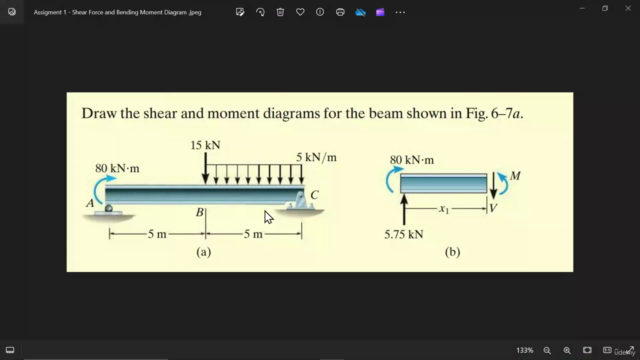Open the See more three-dots menu
This screenshot has height=360, width=640.
[400, 12]
